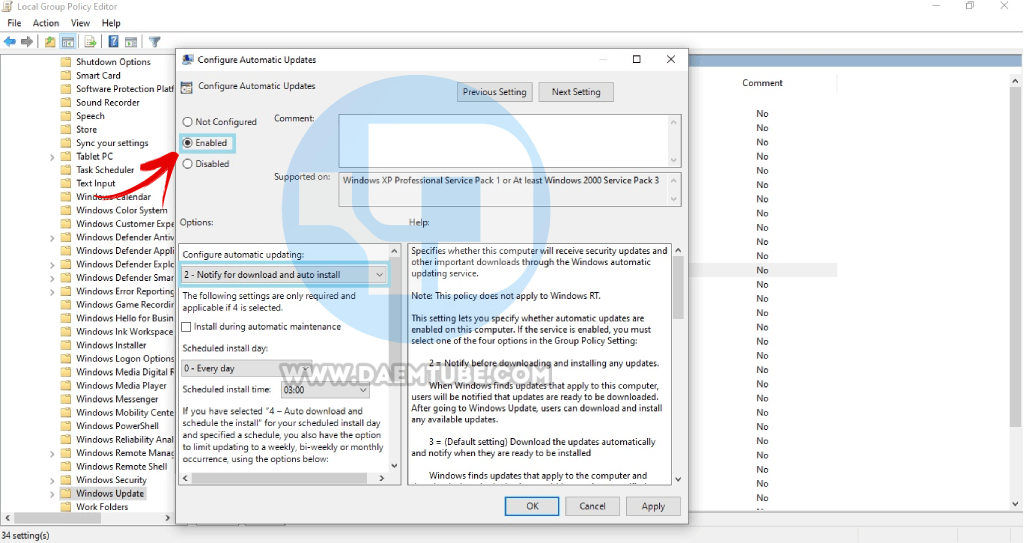Click the Filter funnel icon
1024x543 pixels.
(155, 42)
